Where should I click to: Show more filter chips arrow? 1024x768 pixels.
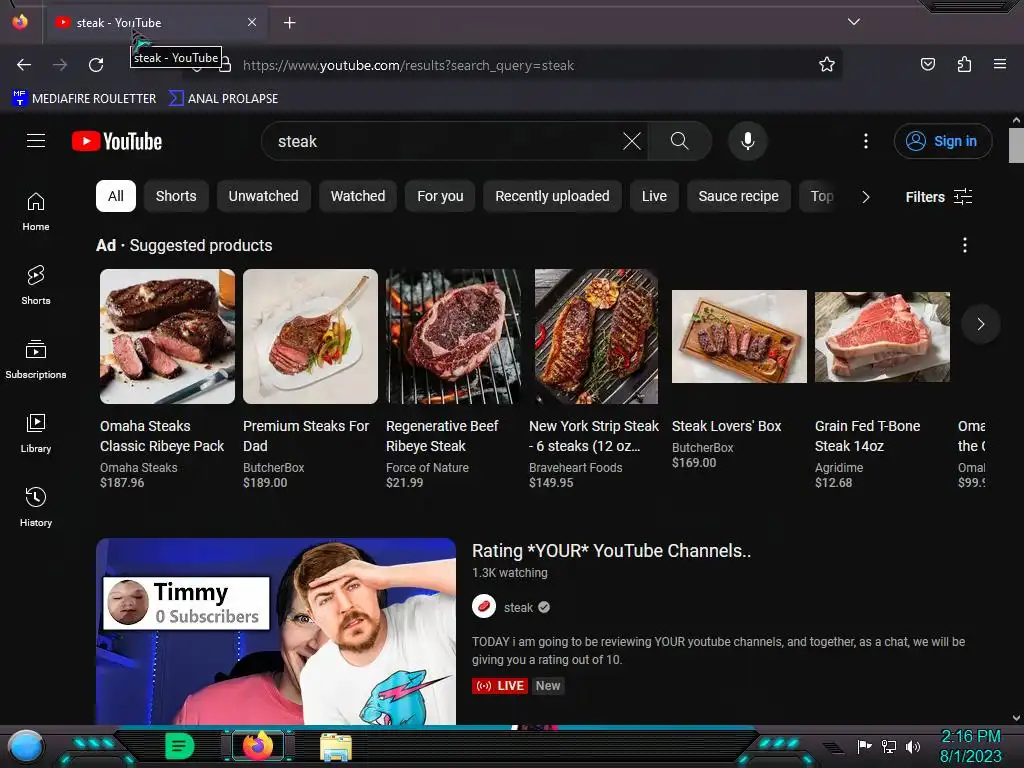pyautogui.click(x=866, y=197)
